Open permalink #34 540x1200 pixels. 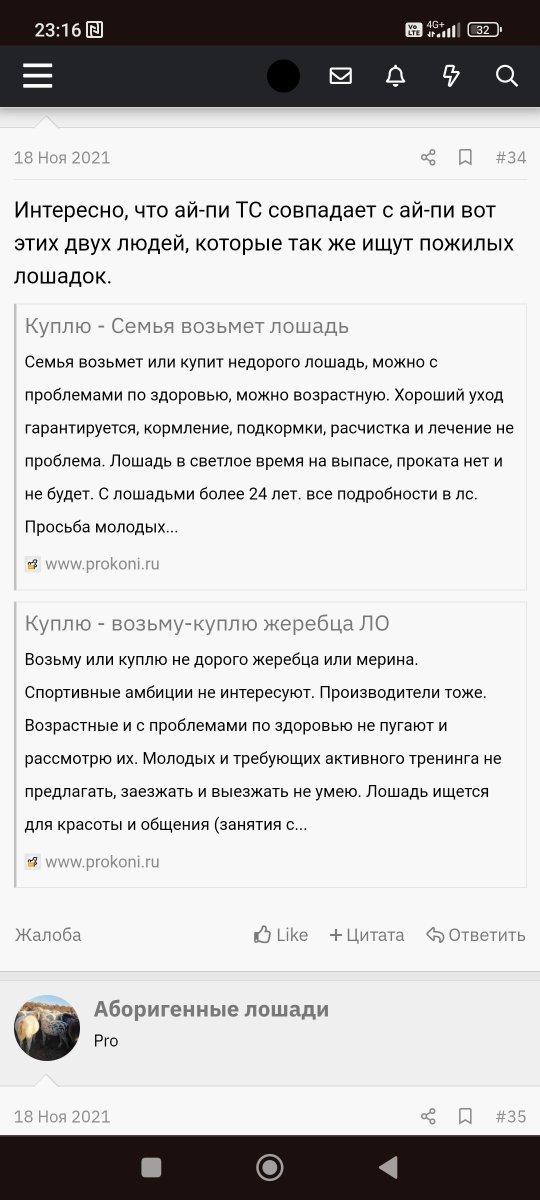[510, 157]
